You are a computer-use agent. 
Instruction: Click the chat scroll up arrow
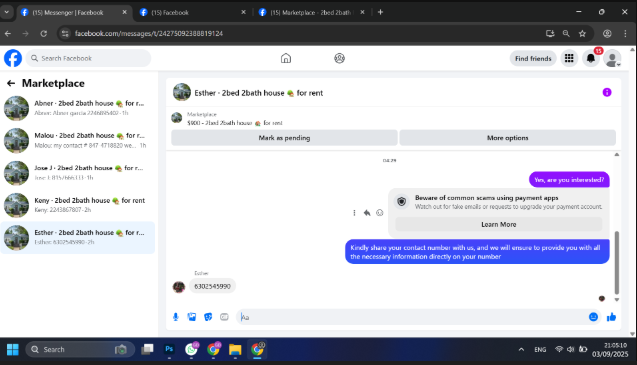[617, 154]
